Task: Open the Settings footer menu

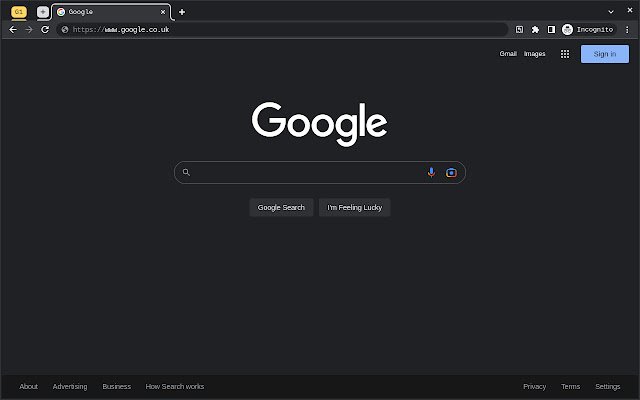Action: tap(607, 386)
